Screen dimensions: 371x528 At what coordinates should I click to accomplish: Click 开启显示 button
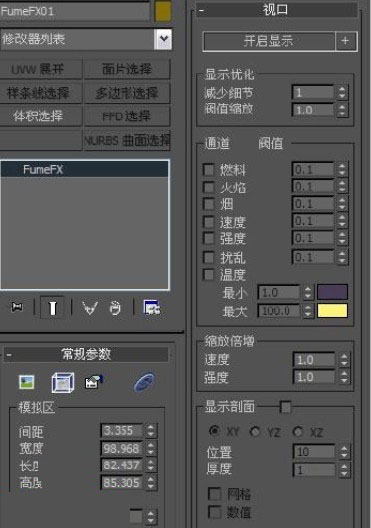[269, 41]
